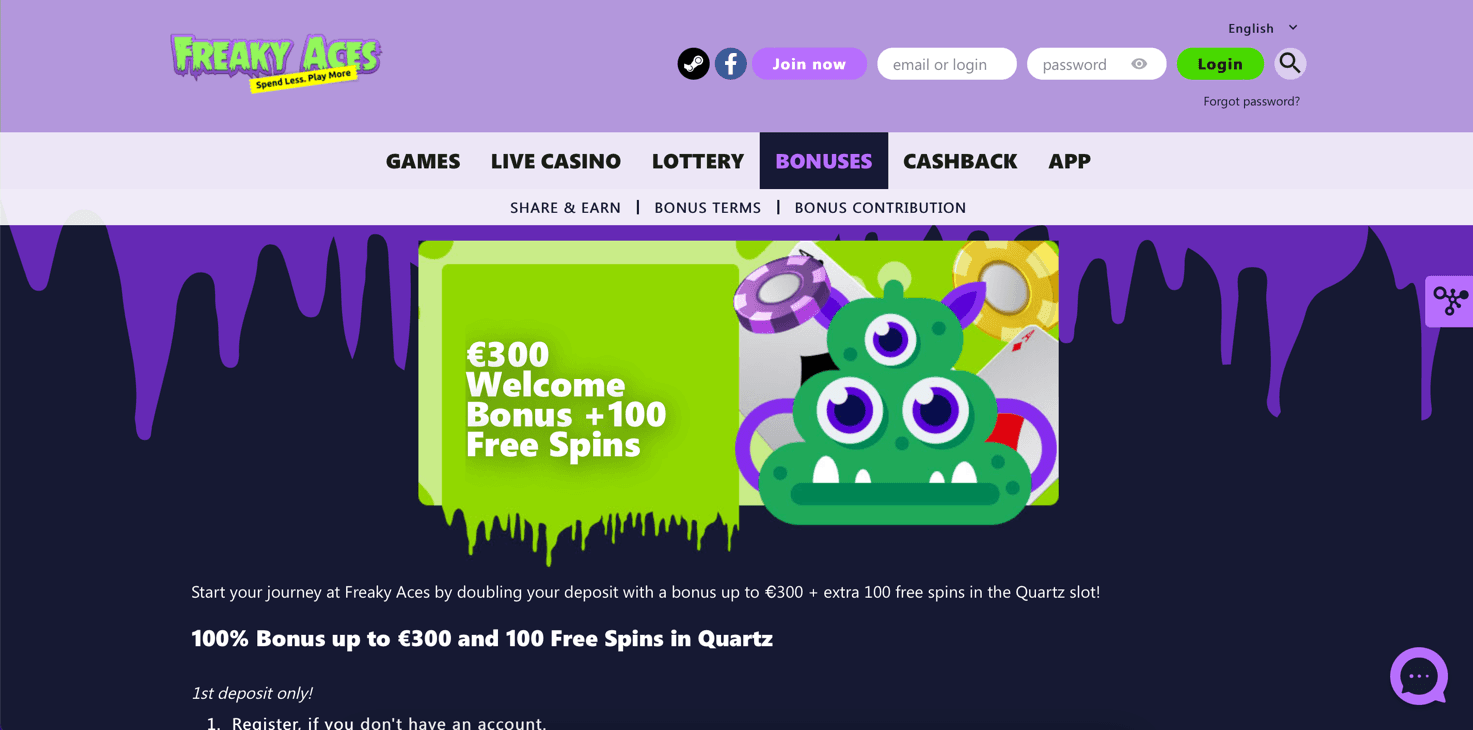Select the Lottery menu item

pos(698,161)
